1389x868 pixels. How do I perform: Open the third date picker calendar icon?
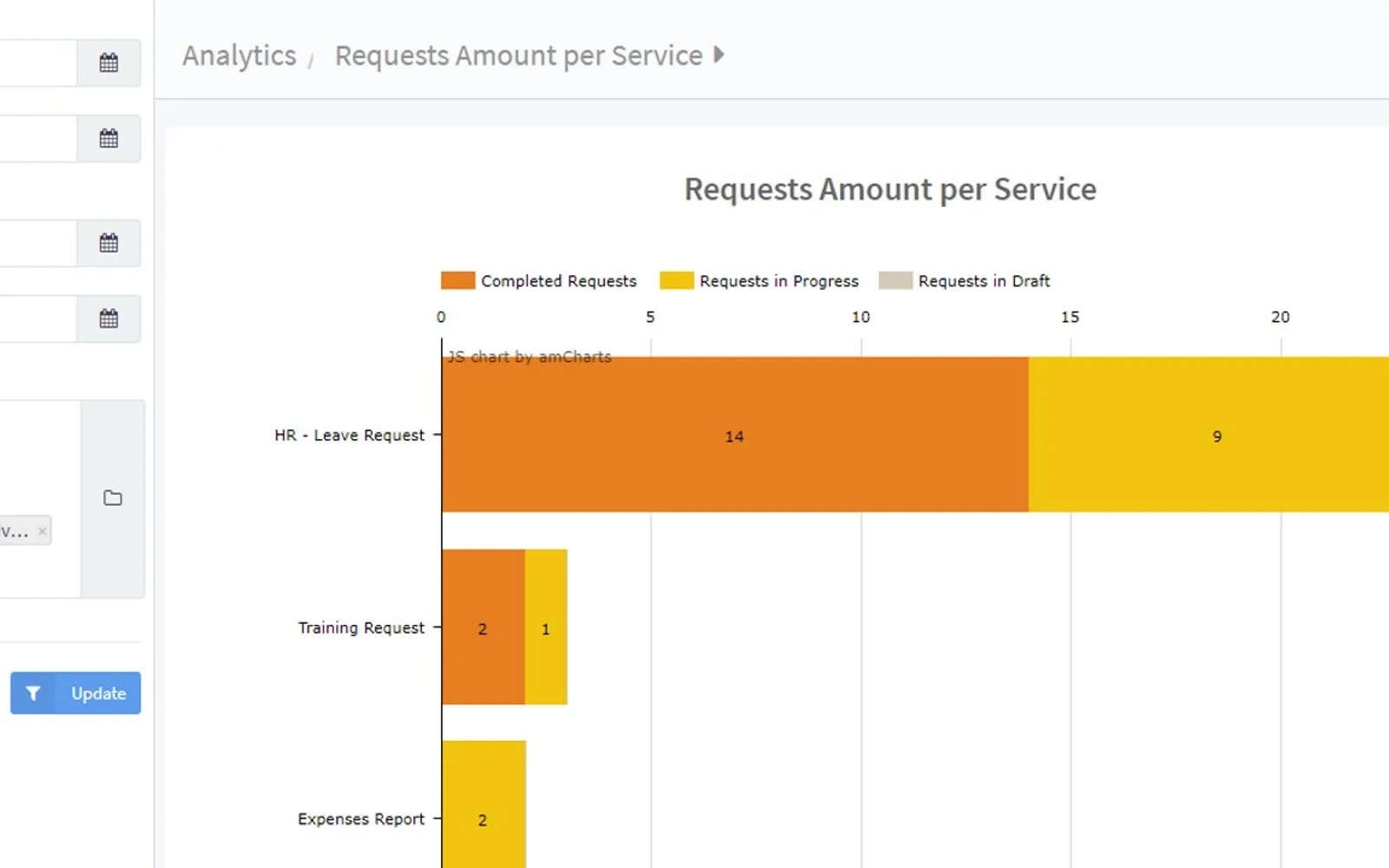(x=109, y=243)
